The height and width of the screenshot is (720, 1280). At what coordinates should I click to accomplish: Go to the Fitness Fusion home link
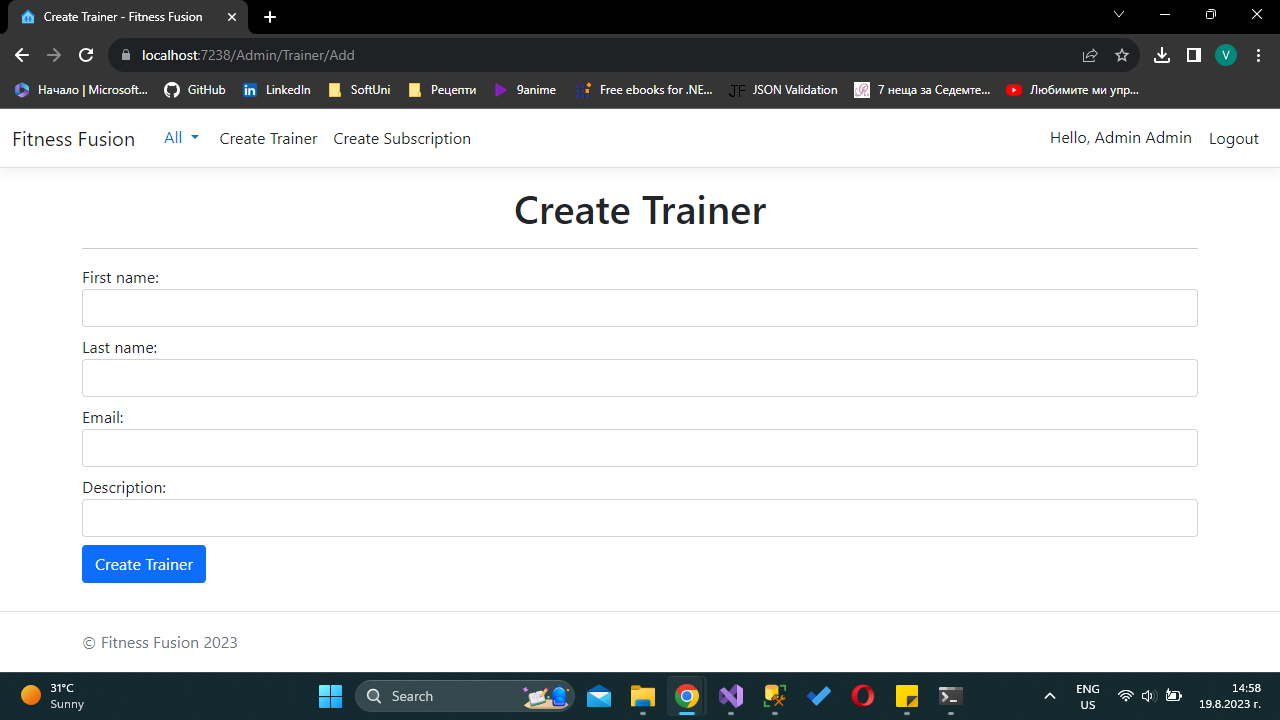pos(73,138)
